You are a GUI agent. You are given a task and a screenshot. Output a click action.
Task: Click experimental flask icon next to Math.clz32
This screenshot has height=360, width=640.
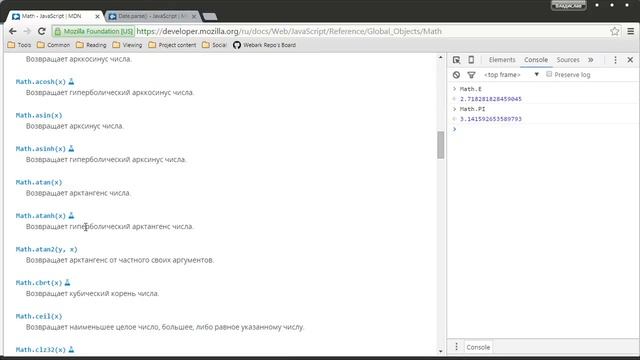tap(71, 349)
